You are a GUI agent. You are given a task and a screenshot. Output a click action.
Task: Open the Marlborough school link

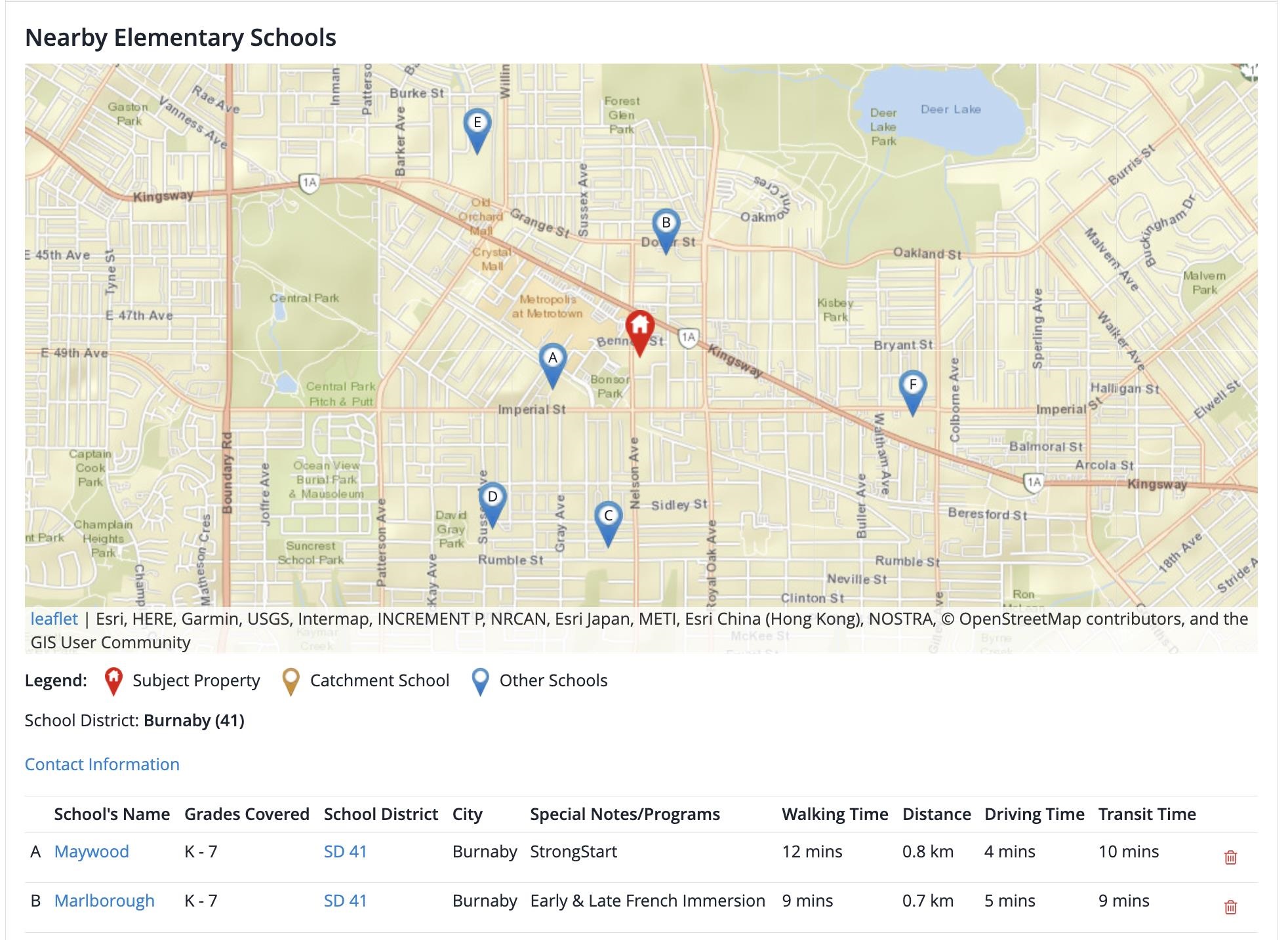104,901
